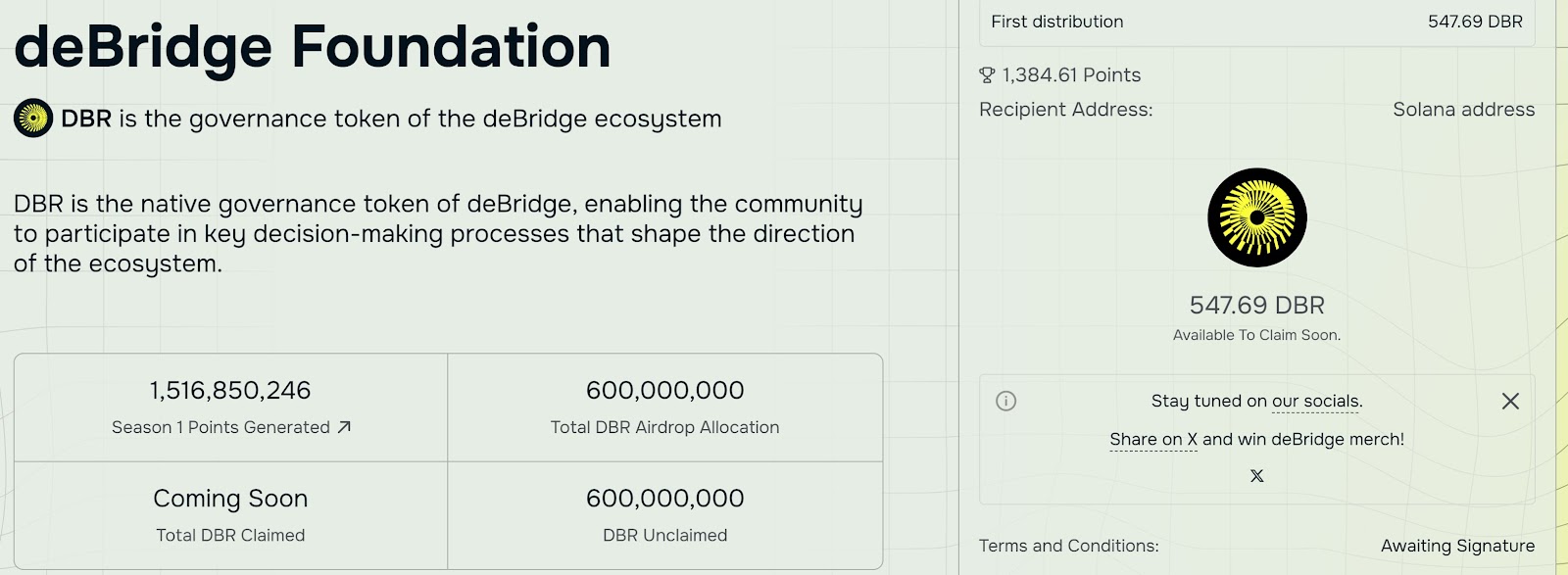Select the First distribution row

click(x=1256, y=22)
